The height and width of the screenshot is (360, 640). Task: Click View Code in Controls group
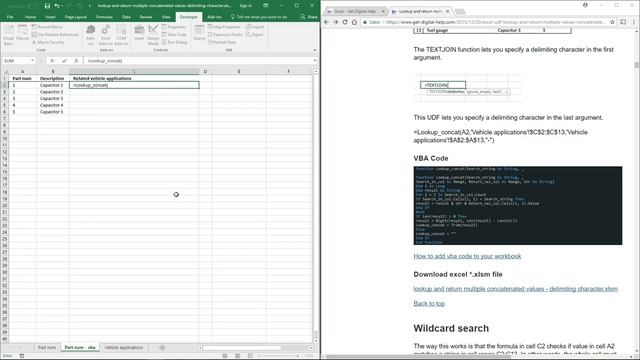click(174, 34)
